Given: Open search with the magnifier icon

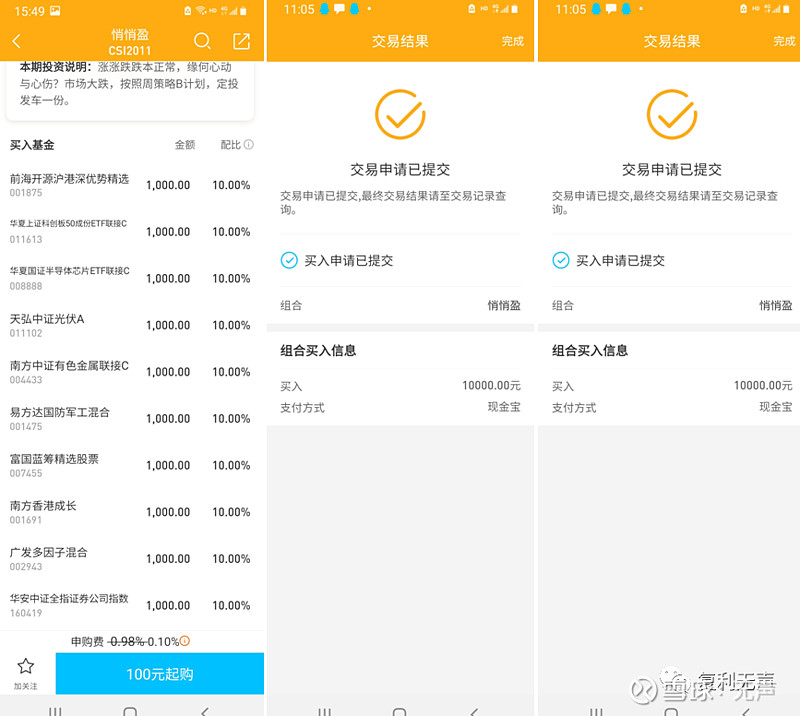Looking at the screenshot, I should click(x=202, y=41).
